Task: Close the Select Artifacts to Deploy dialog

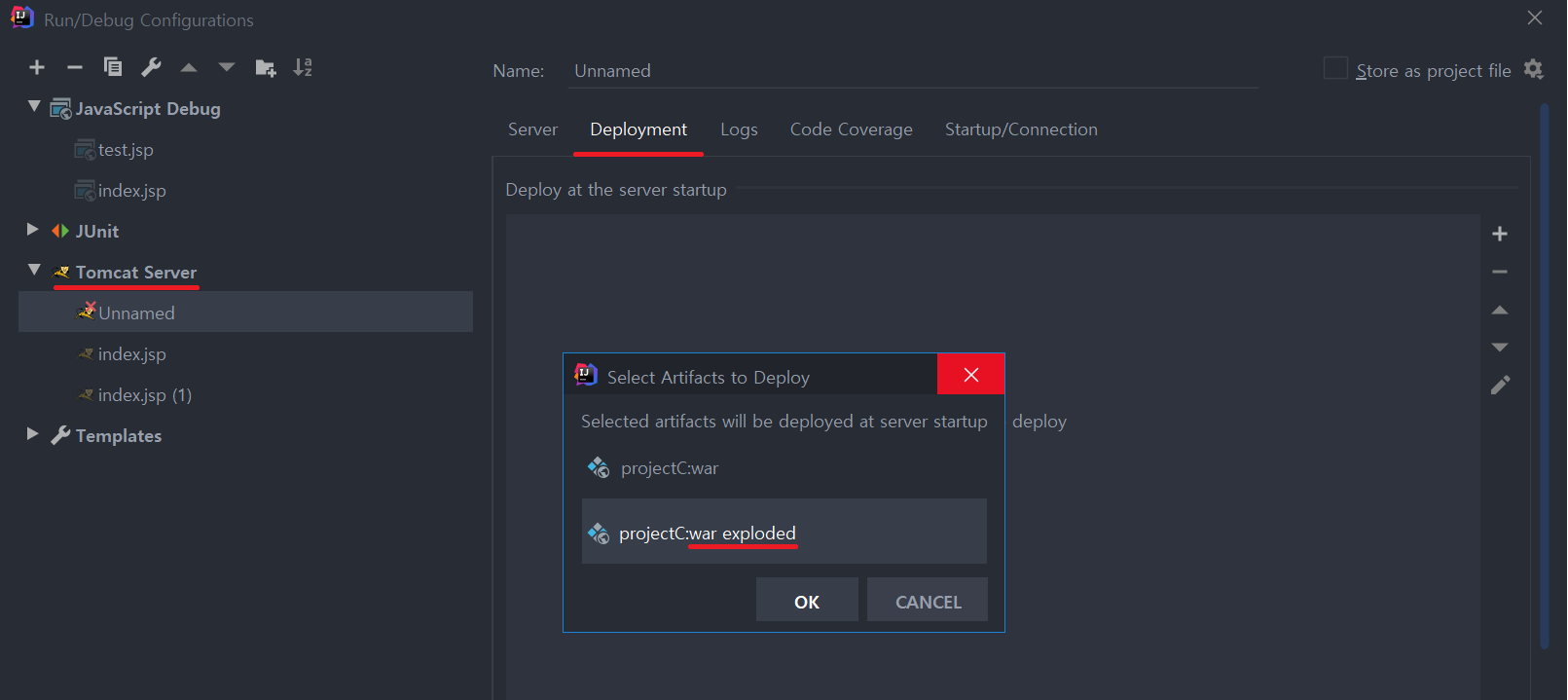Action: tap(970, 375)
